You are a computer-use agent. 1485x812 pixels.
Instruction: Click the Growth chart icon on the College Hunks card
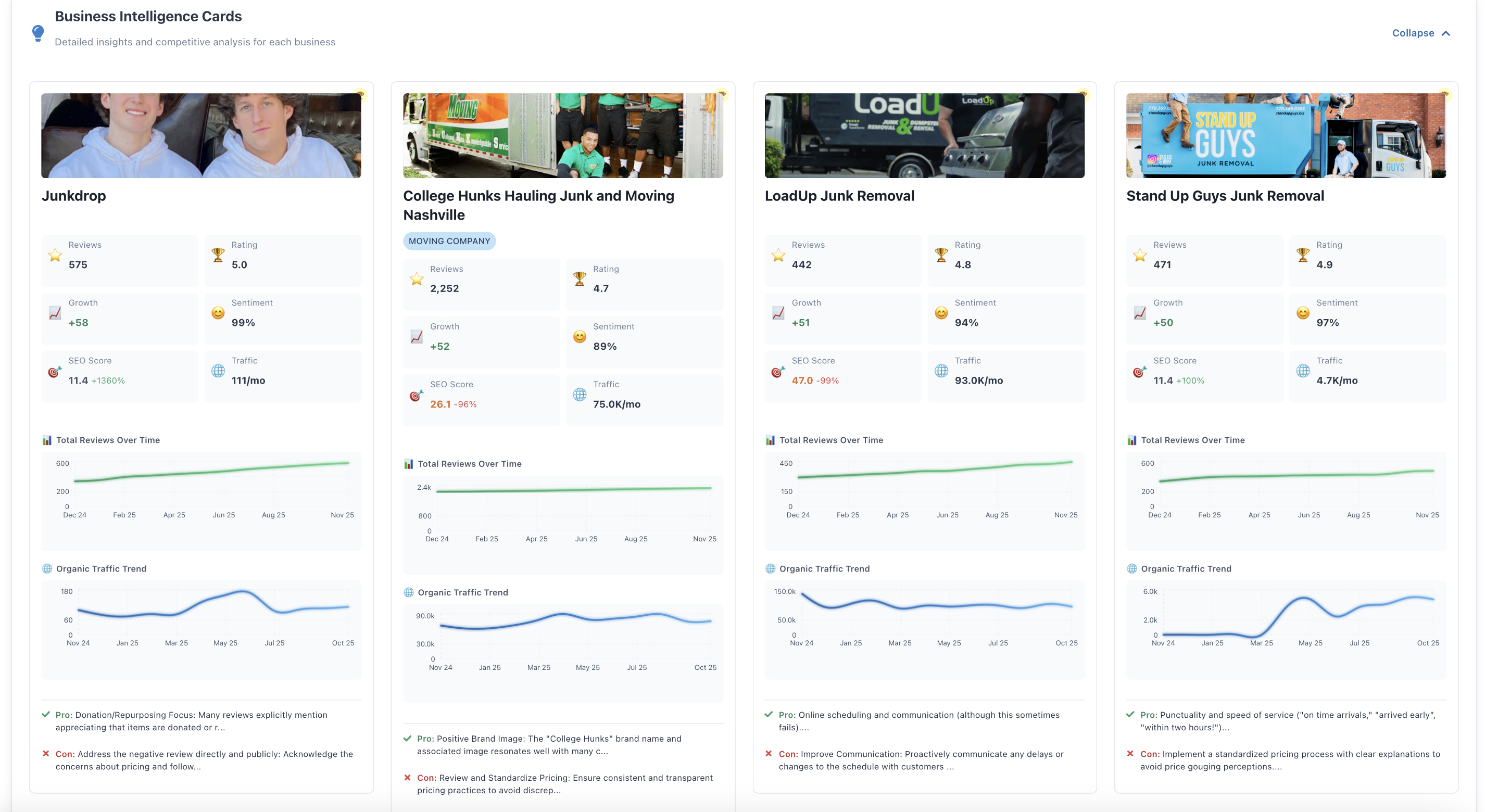tap(416, 337)
